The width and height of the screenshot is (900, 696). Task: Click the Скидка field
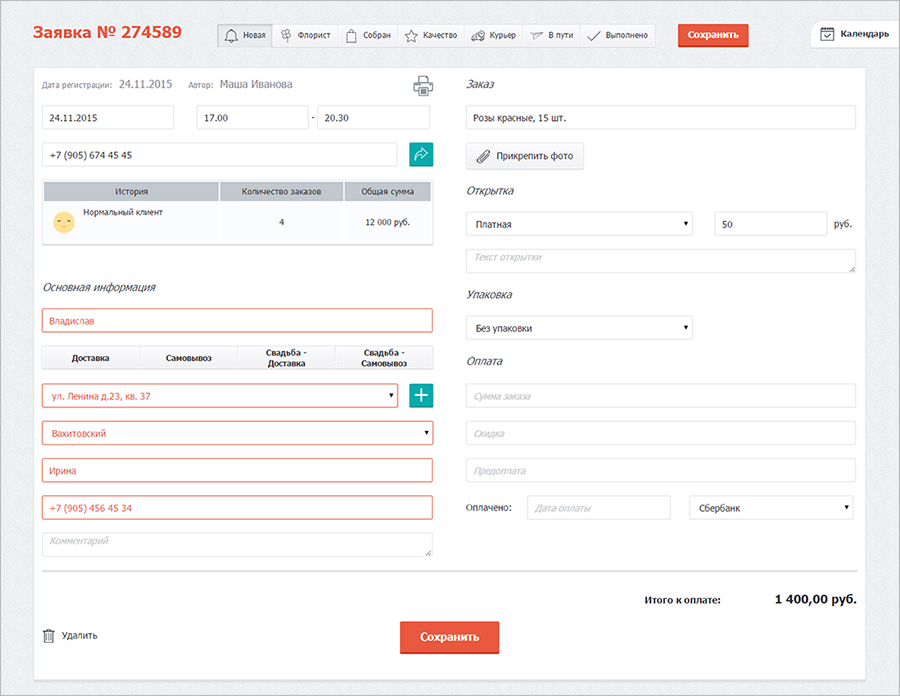[661, 433]
